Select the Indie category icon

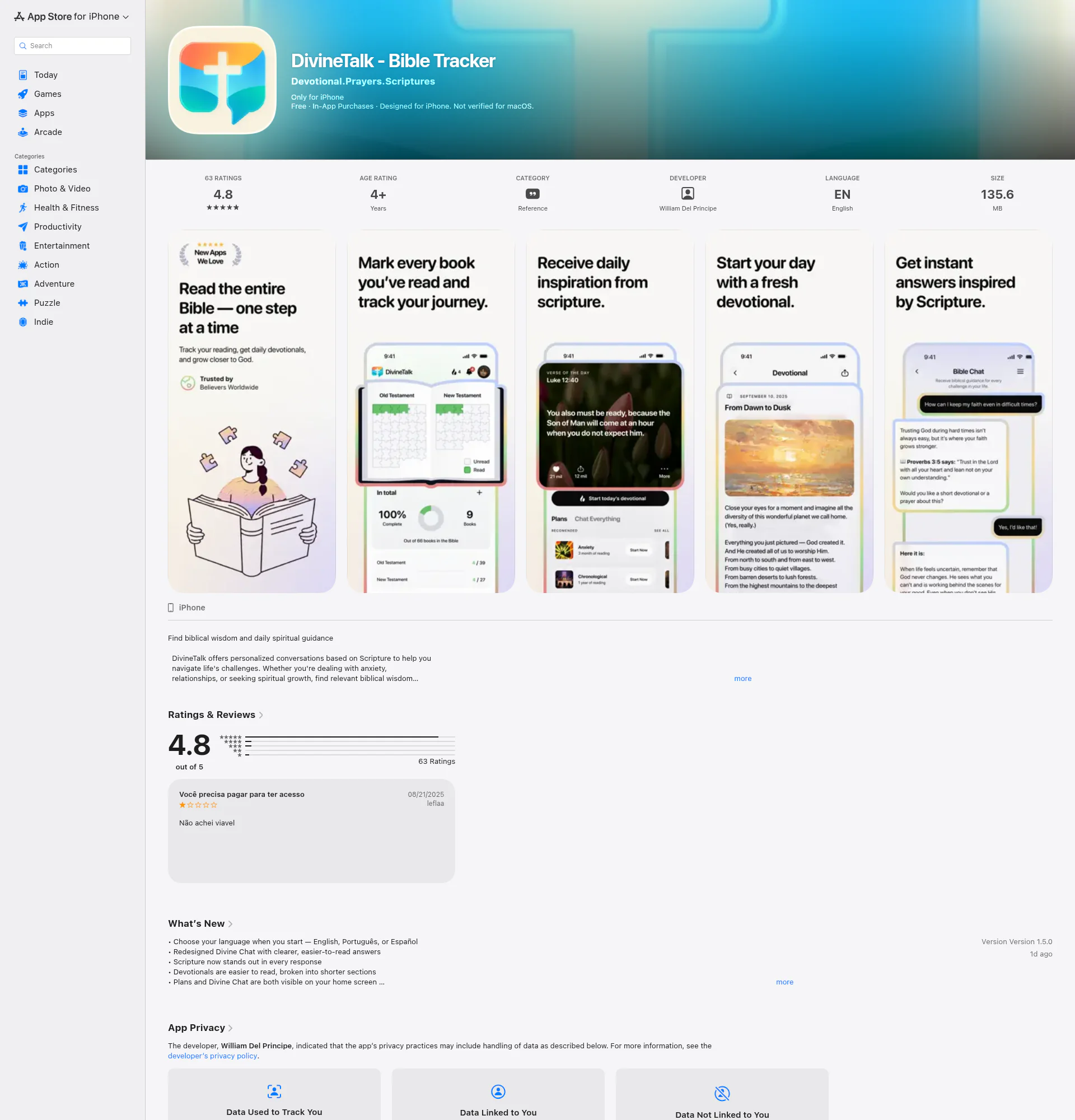click(x=23, y=321)
